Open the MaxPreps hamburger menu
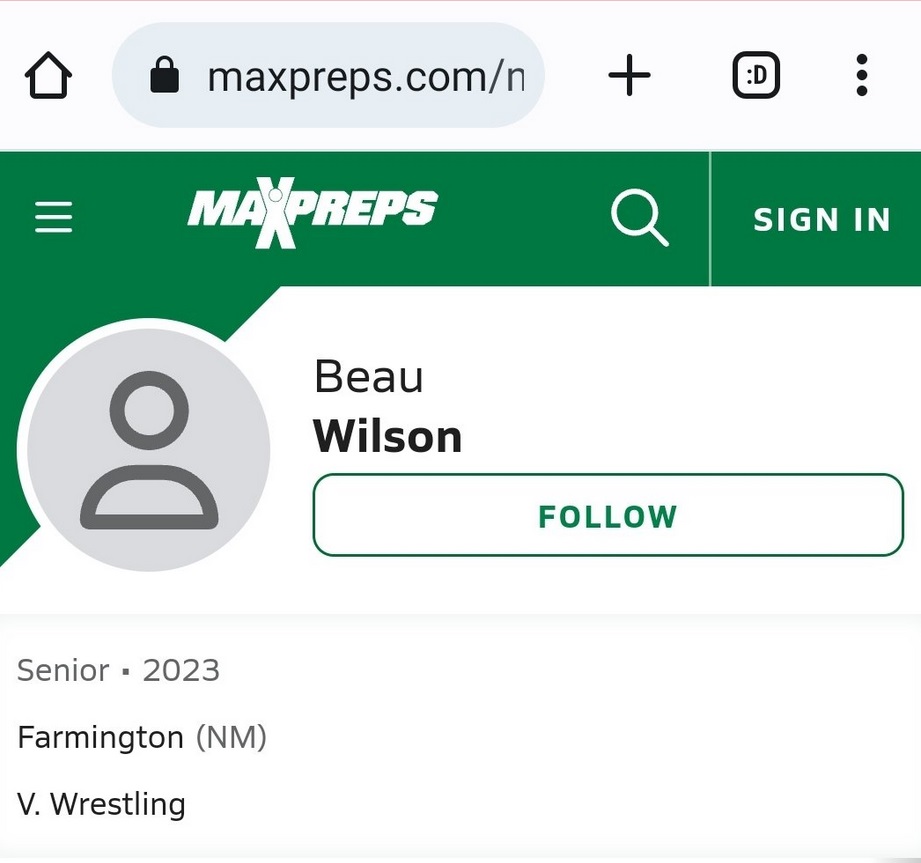The image size is (921, 863). [52, 217]
